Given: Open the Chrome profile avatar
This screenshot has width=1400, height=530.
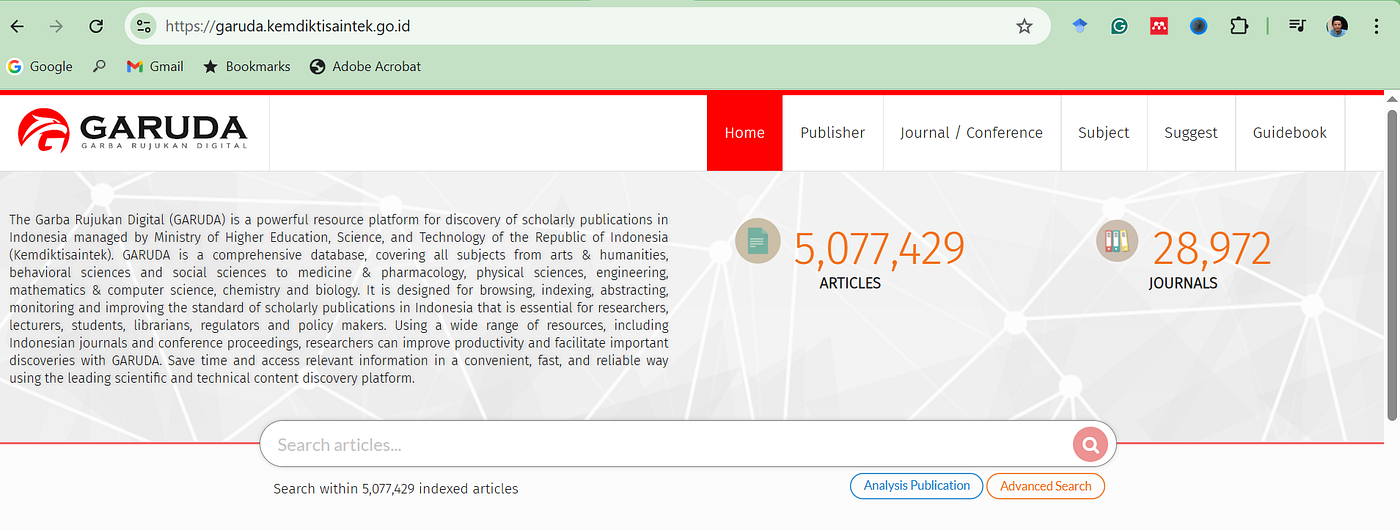Looking at the screenshot, I should (1337, 26).
